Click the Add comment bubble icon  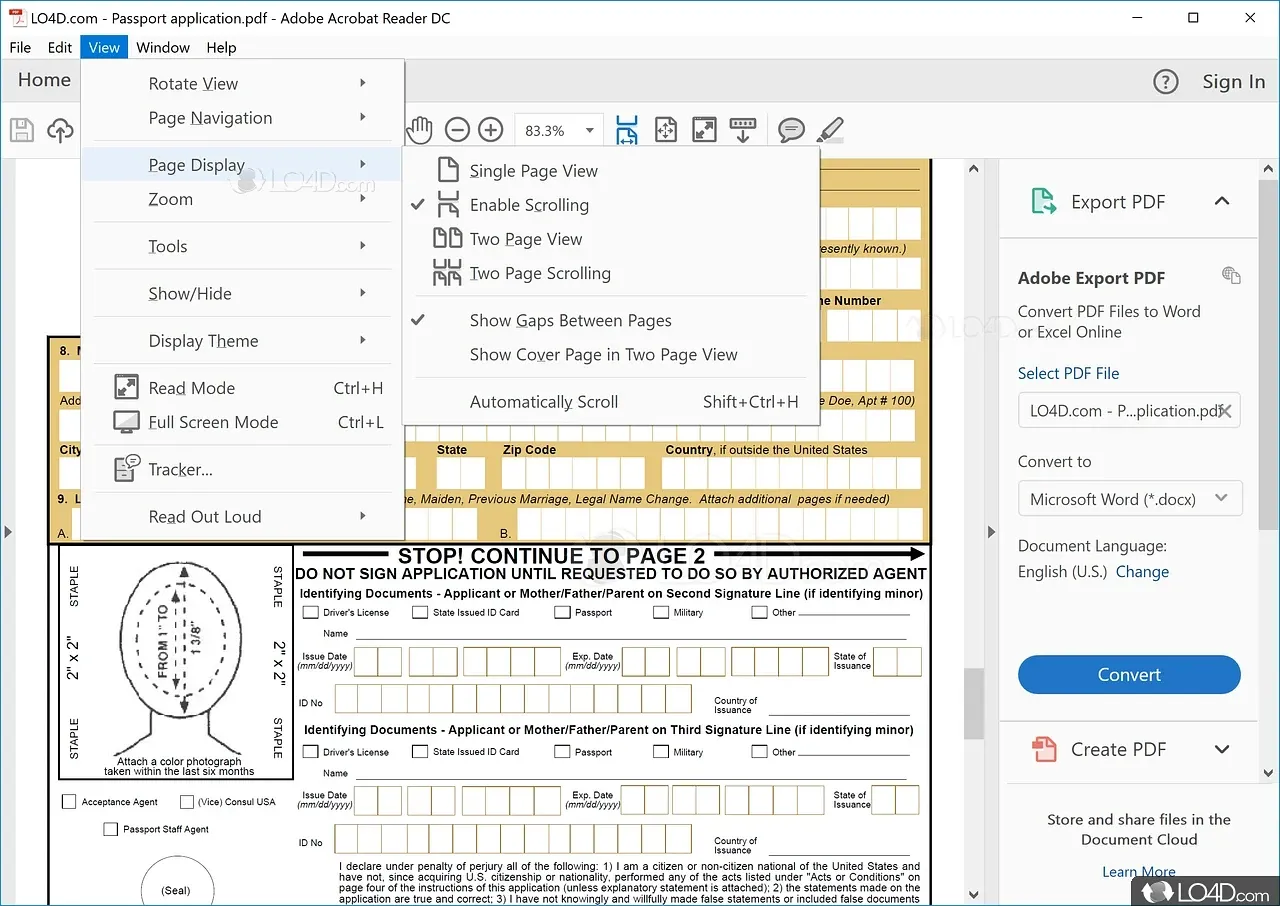coord(791,130)
